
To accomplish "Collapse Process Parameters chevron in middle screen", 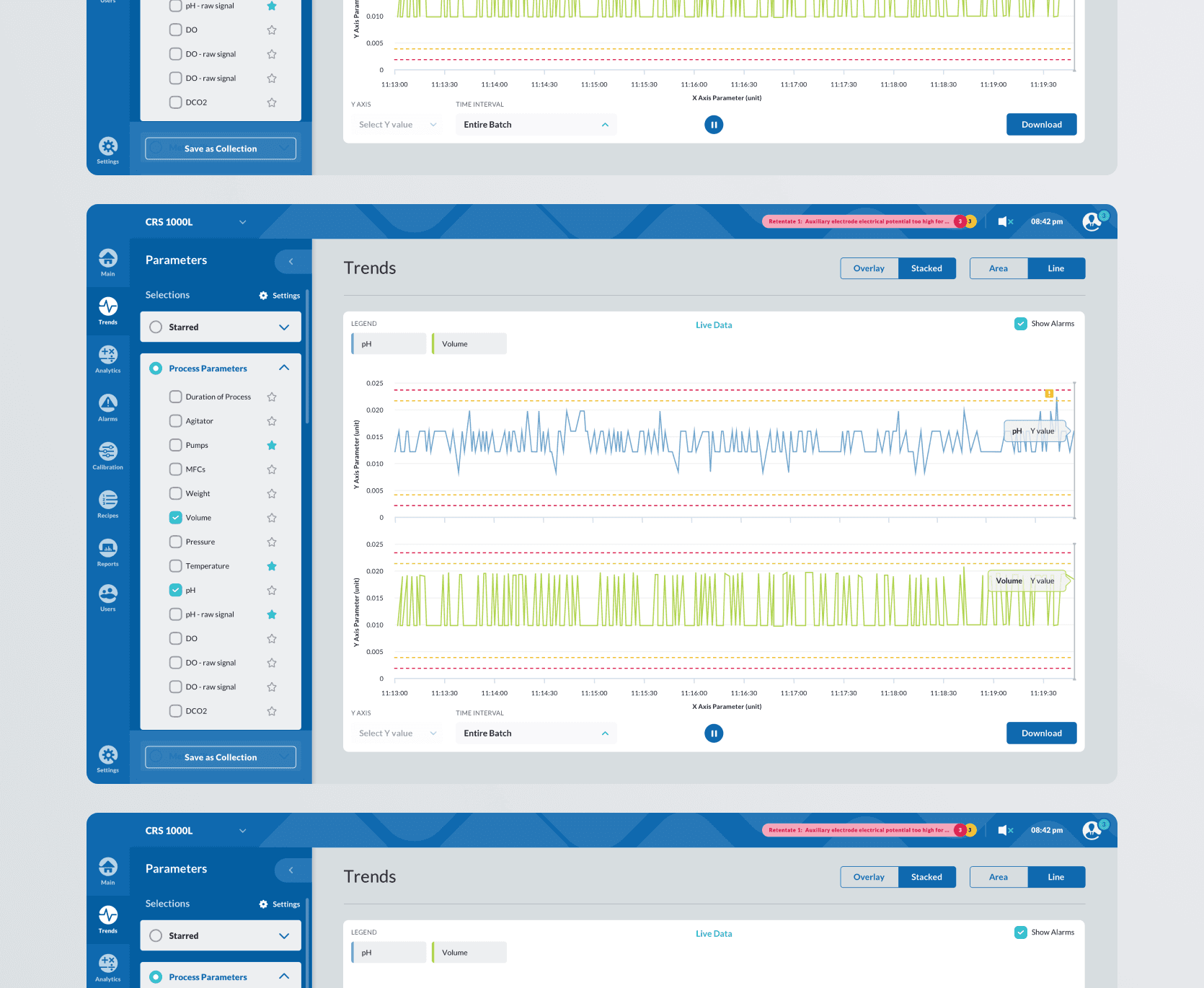I will tap(284, 368).
